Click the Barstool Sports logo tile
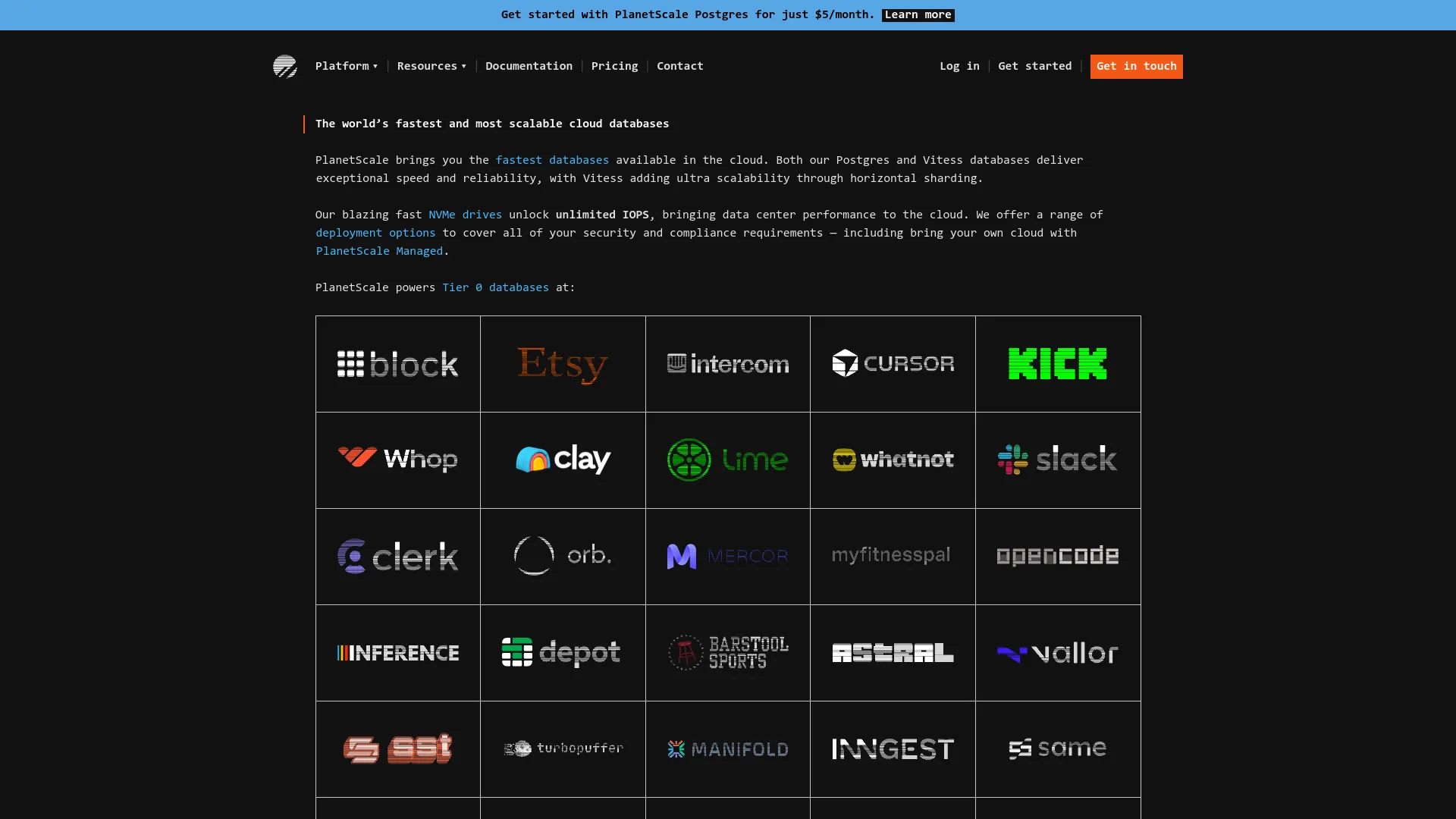 point(728,653)
